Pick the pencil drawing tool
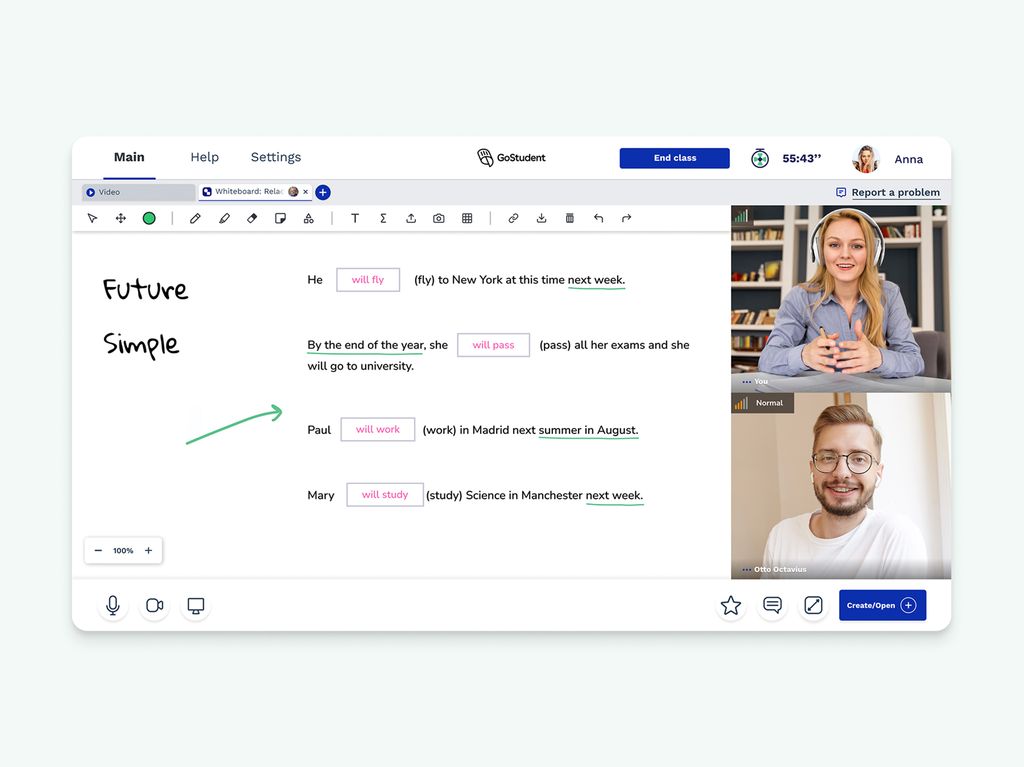 tap(195, 218)
